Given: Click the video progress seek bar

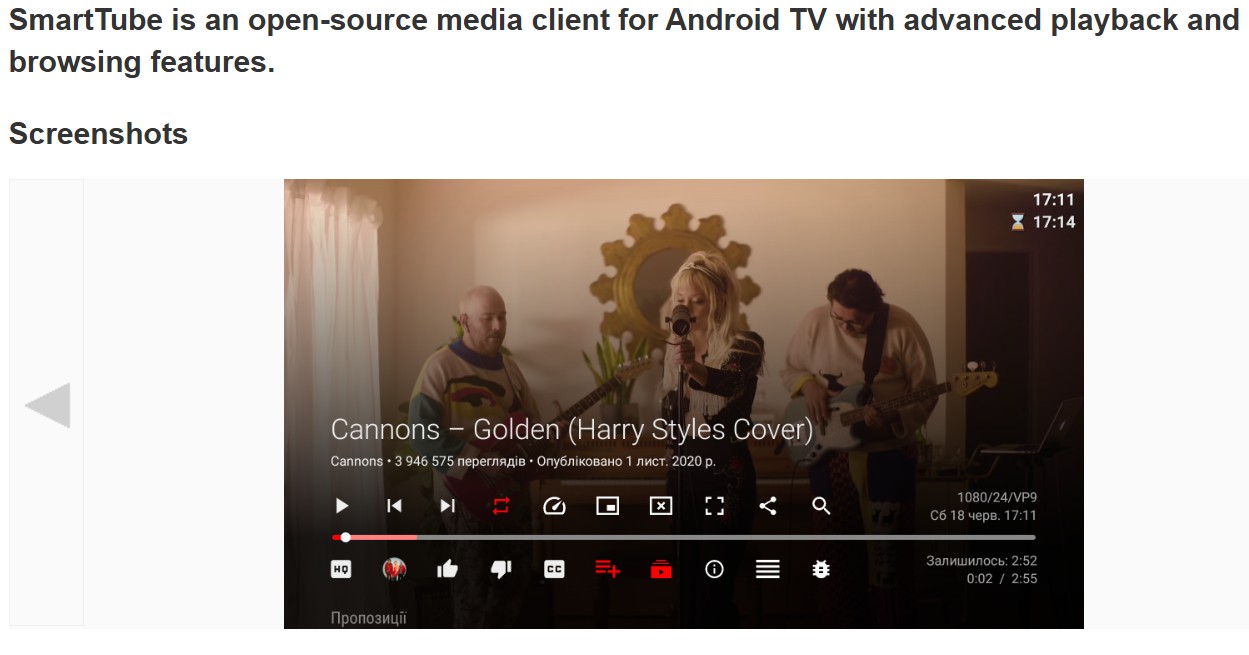Looking at the screenshot, I should pos(684,537).
